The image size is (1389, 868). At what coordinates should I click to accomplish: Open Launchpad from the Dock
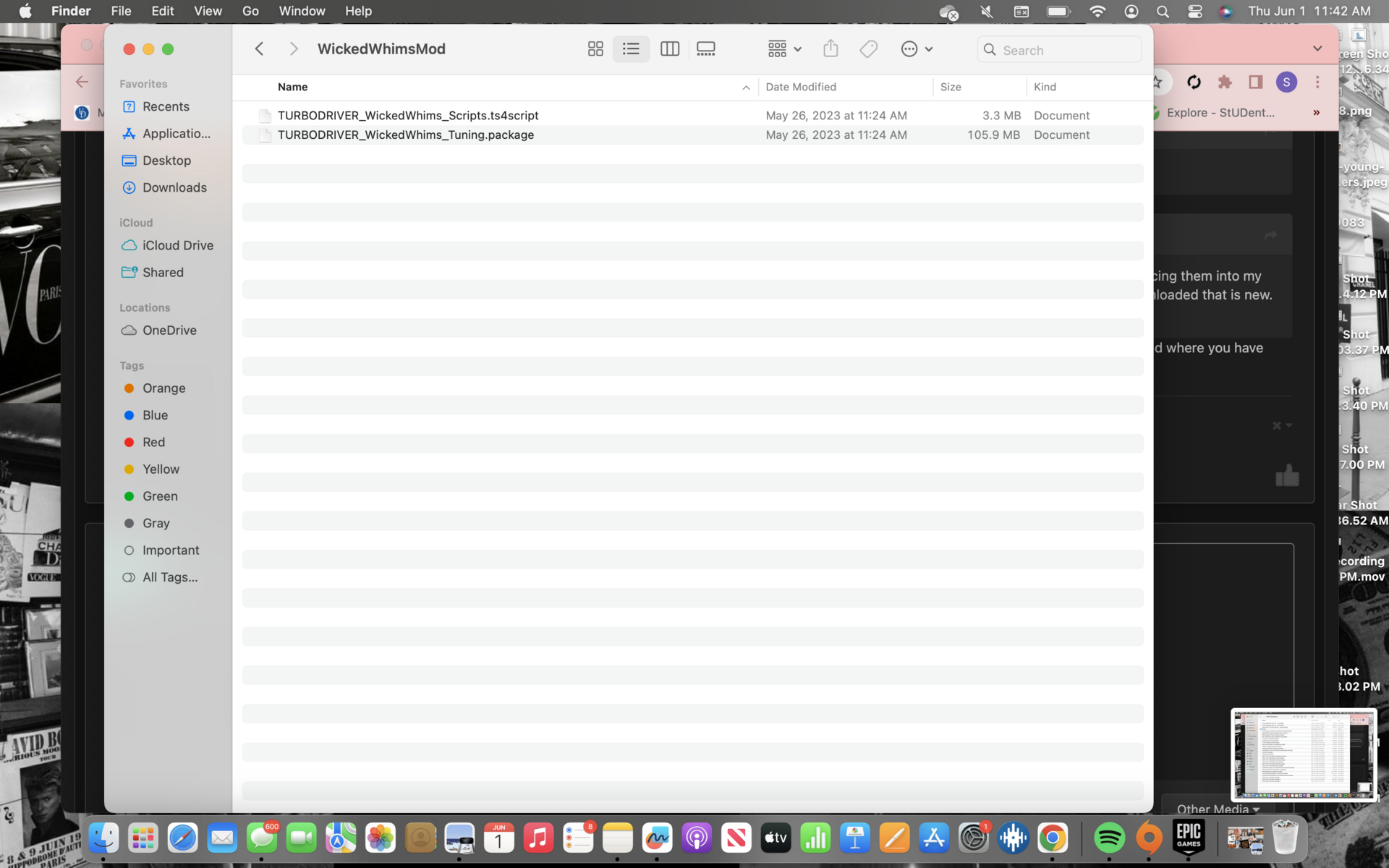point(143,838)
